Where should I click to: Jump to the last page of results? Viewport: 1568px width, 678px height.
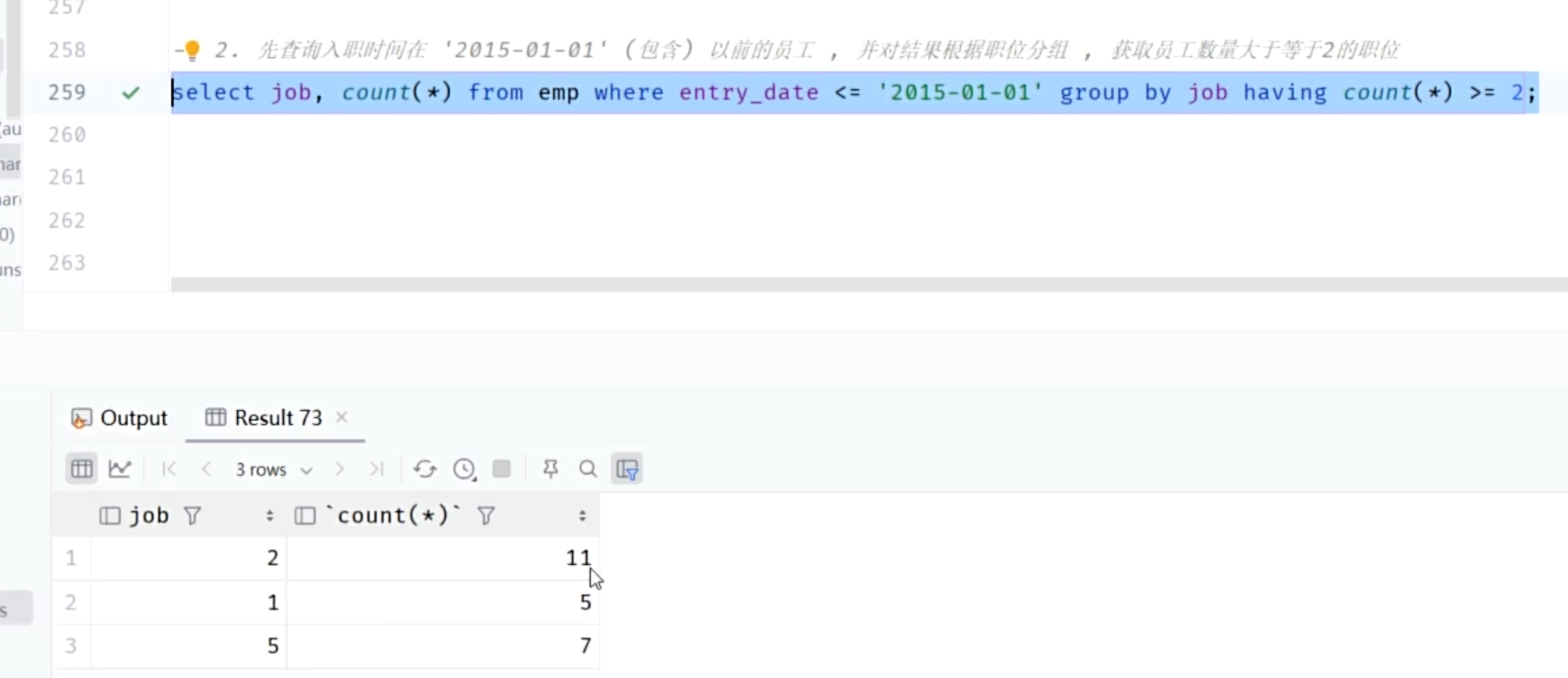[376, 469]
